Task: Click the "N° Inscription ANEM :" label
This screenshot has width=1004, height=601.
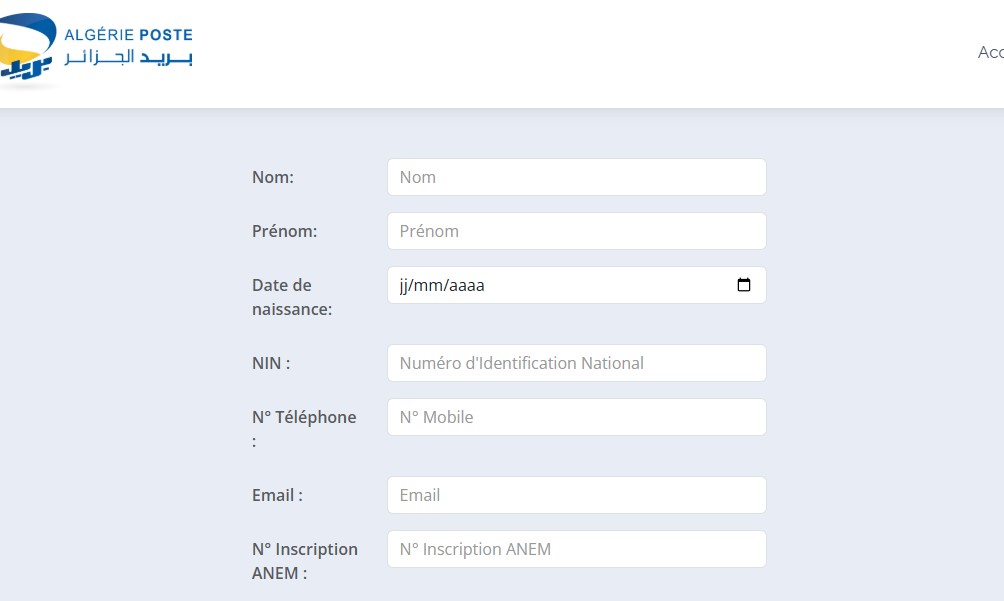Action: click(305, 561)
